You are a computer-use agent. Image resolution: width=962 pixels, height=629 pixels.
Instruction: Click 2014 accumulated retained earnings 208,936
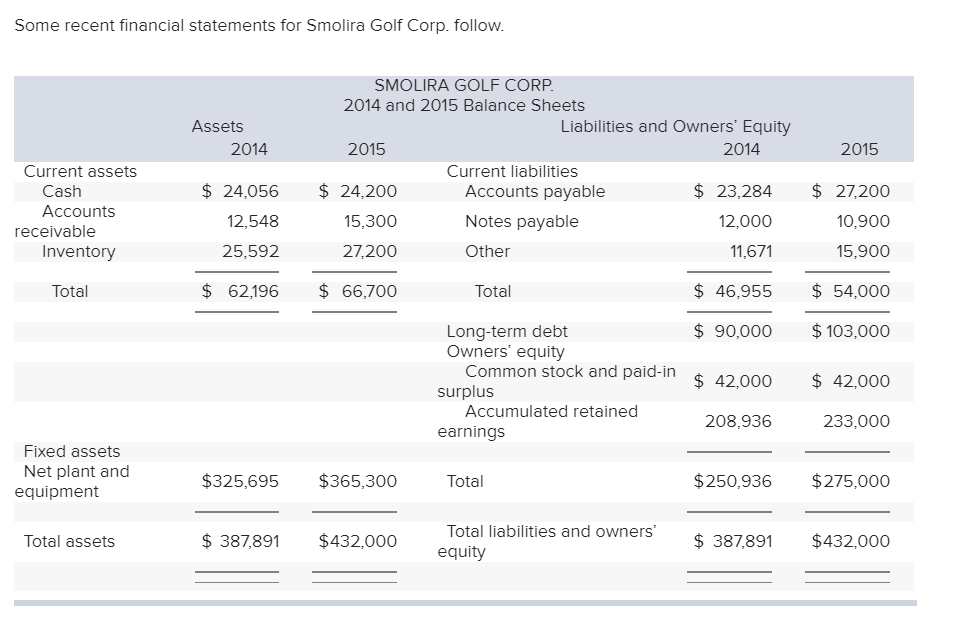738,421
